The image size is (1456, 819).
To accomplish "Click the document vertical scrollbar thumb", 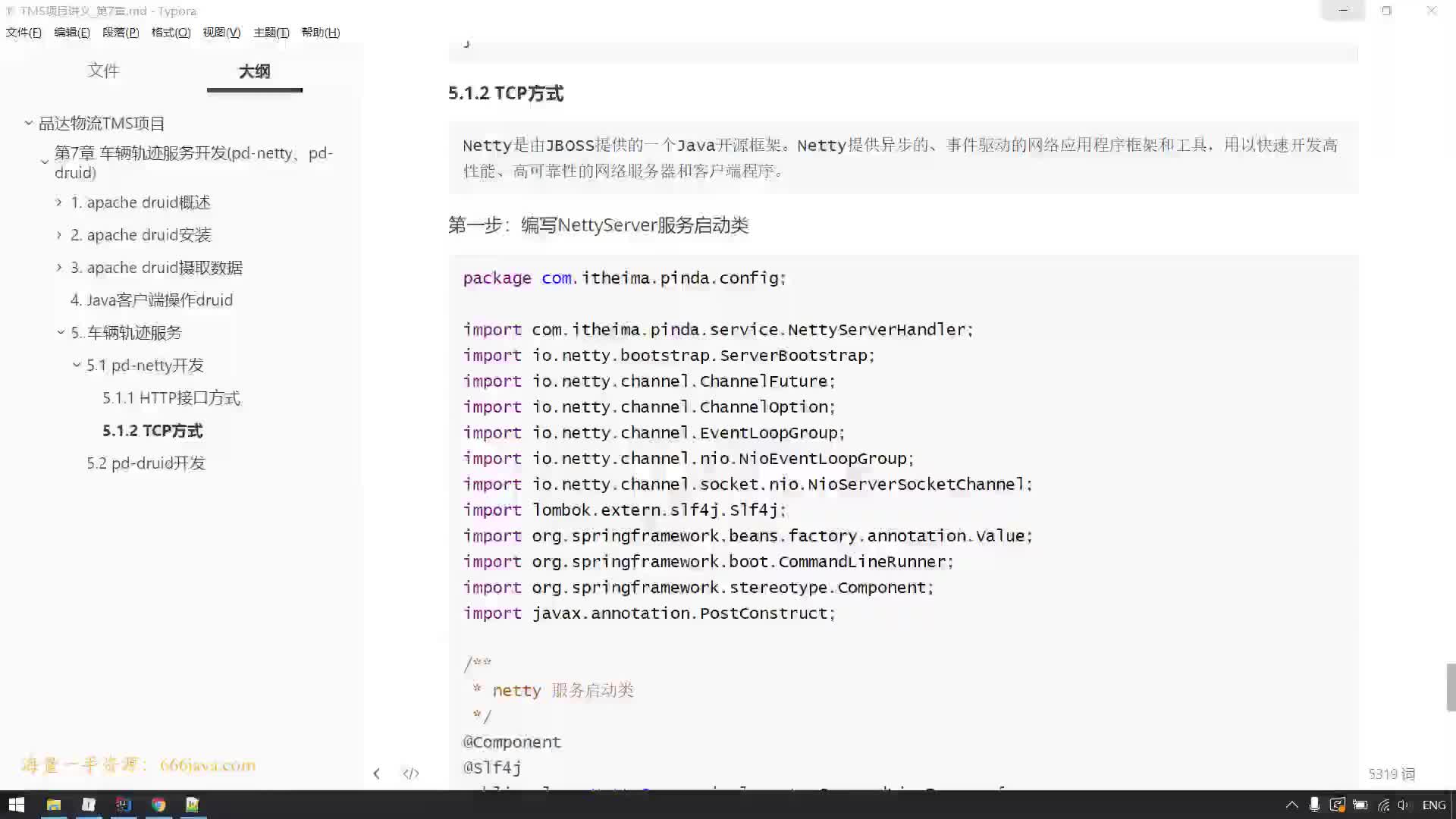I will tap(1451, 688).
